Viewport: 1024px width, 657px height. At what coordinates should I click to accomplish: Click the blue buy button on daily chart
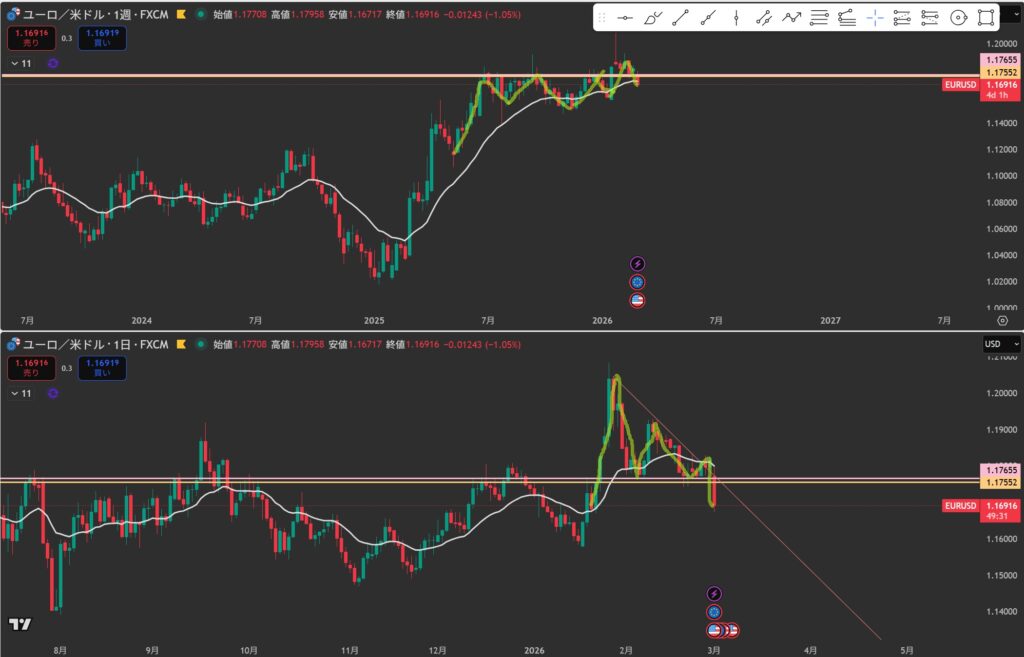103,369
